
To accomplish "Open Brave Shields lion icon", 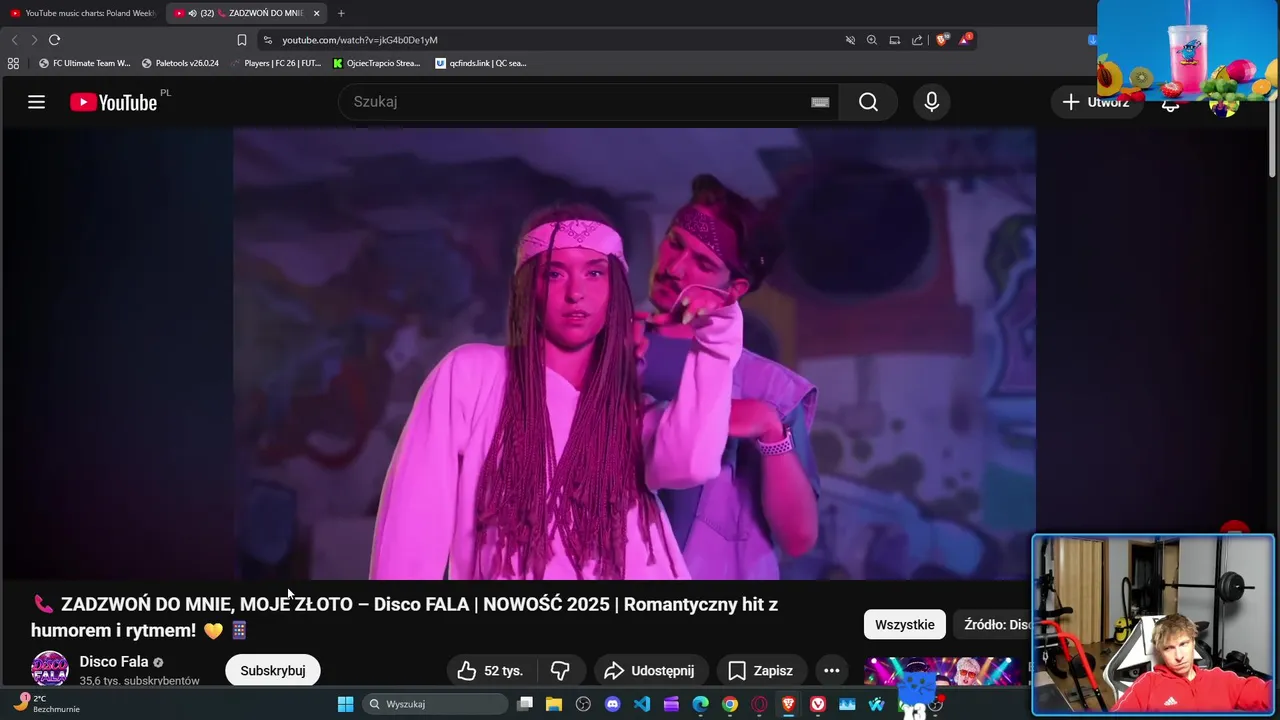I will tap(942, 40).
